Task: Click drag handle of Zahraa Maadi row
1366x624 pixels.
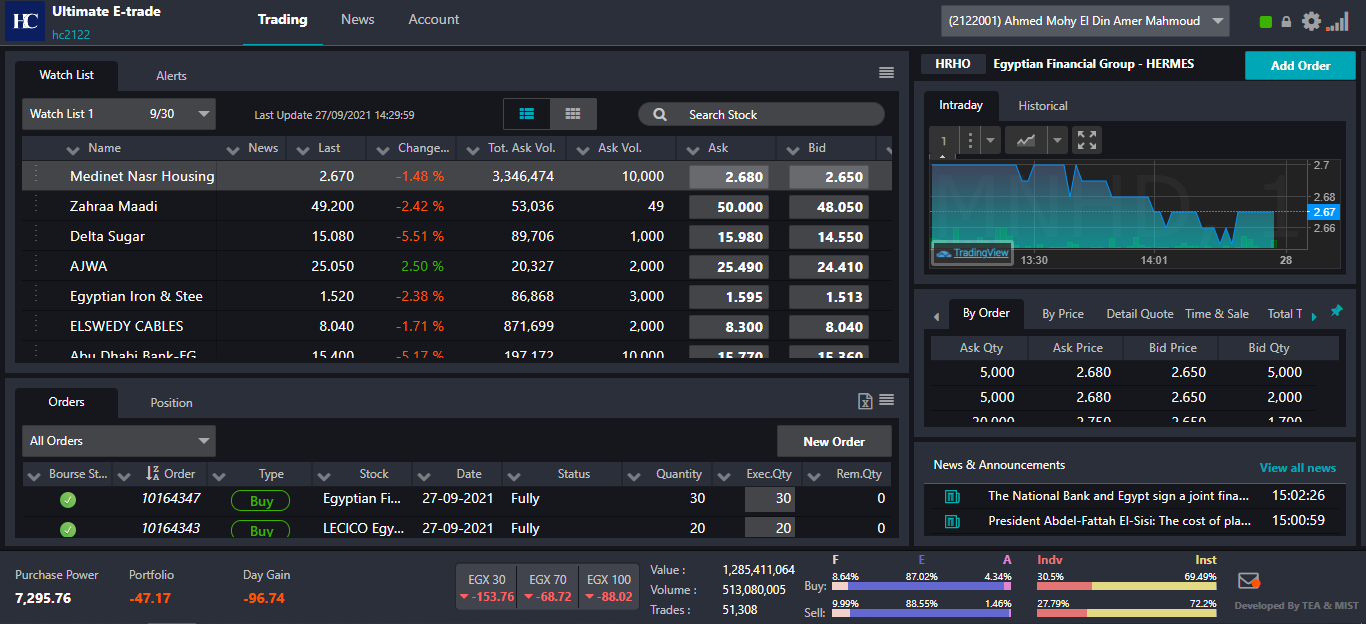Action: [36, 205]
